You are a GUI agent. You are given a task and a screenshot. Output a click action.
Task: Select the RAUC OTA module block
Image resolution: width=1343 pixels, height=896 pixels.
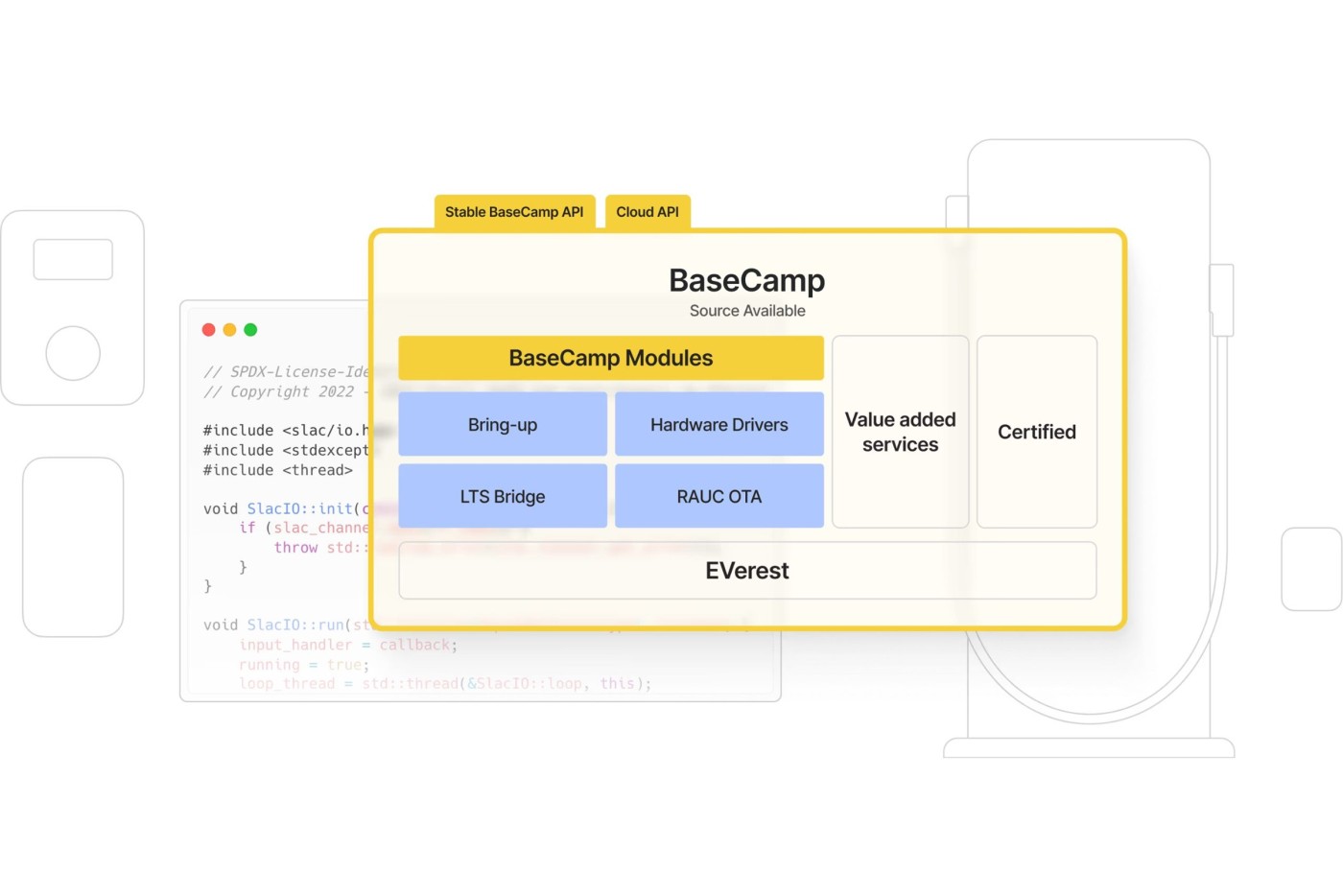tap(719, 496)
